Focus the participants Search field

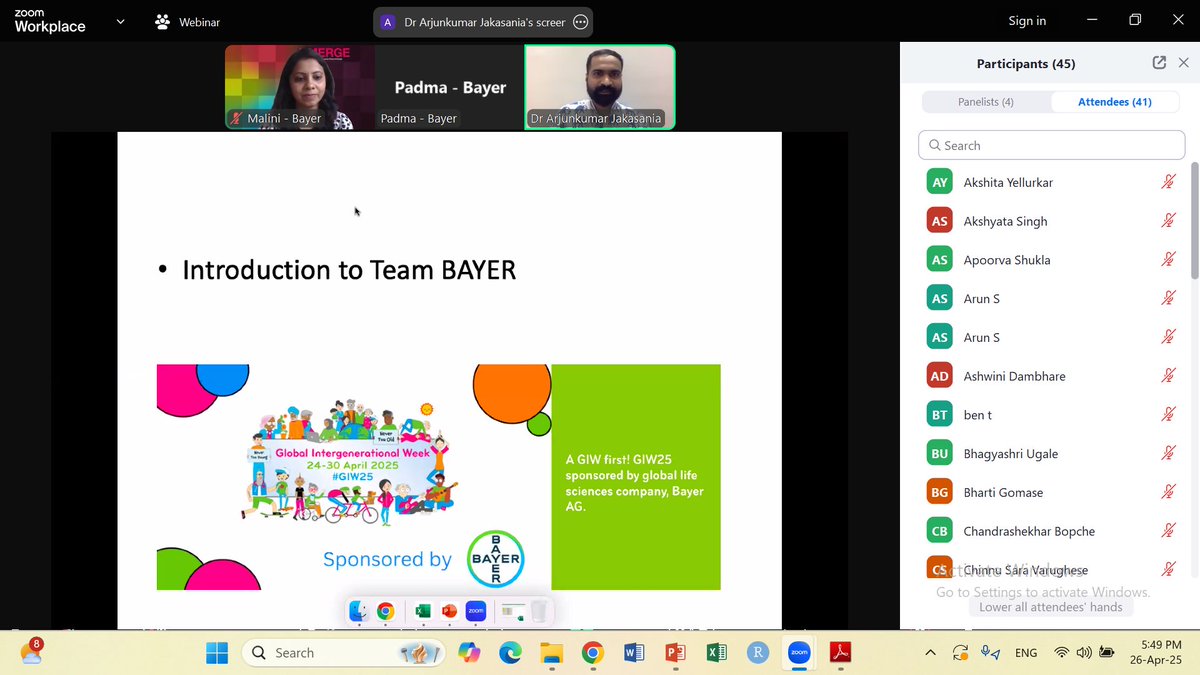click(1051, 145)
